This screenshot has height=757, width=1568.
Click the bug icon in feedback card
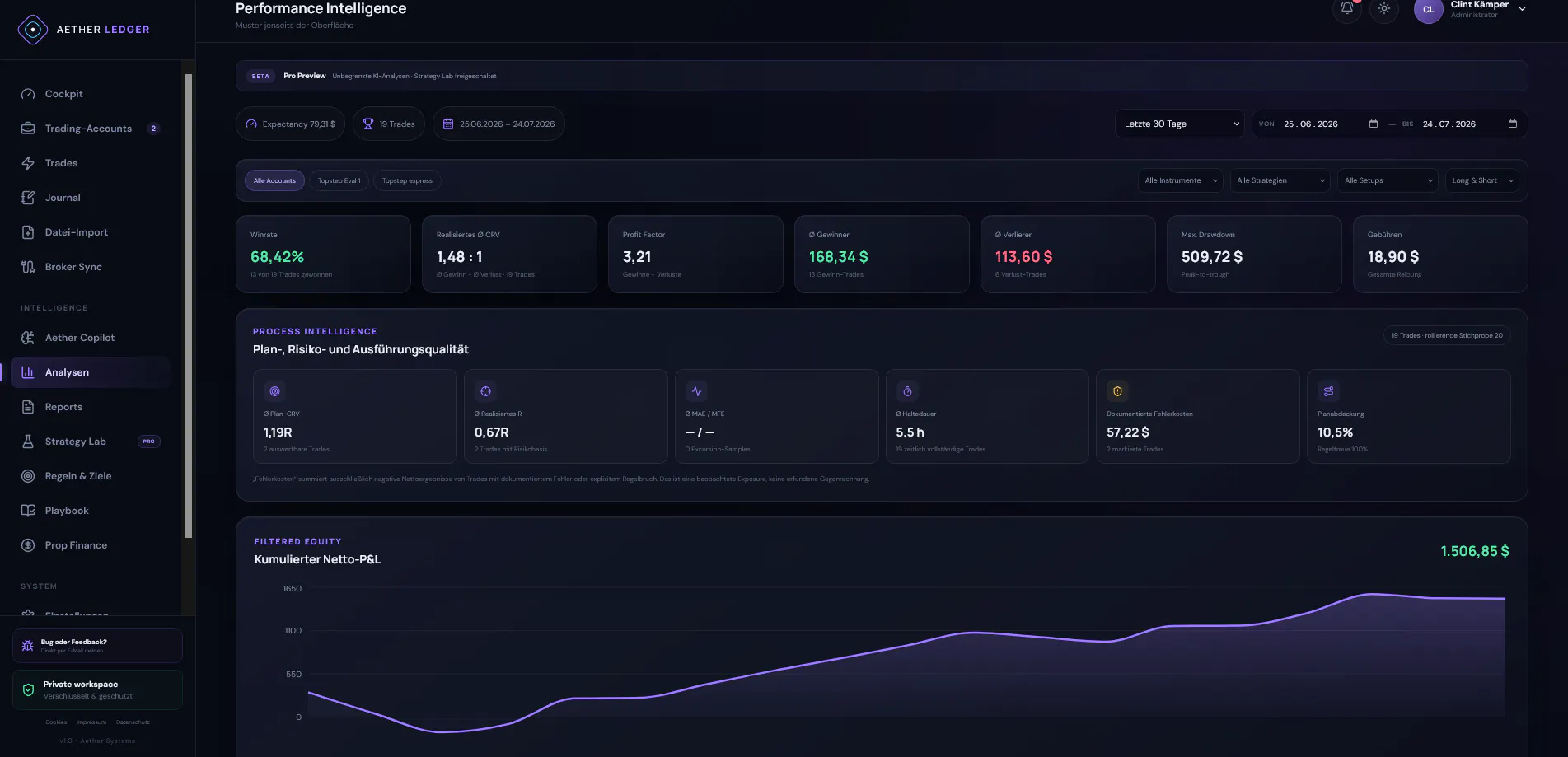coord(27,646)
